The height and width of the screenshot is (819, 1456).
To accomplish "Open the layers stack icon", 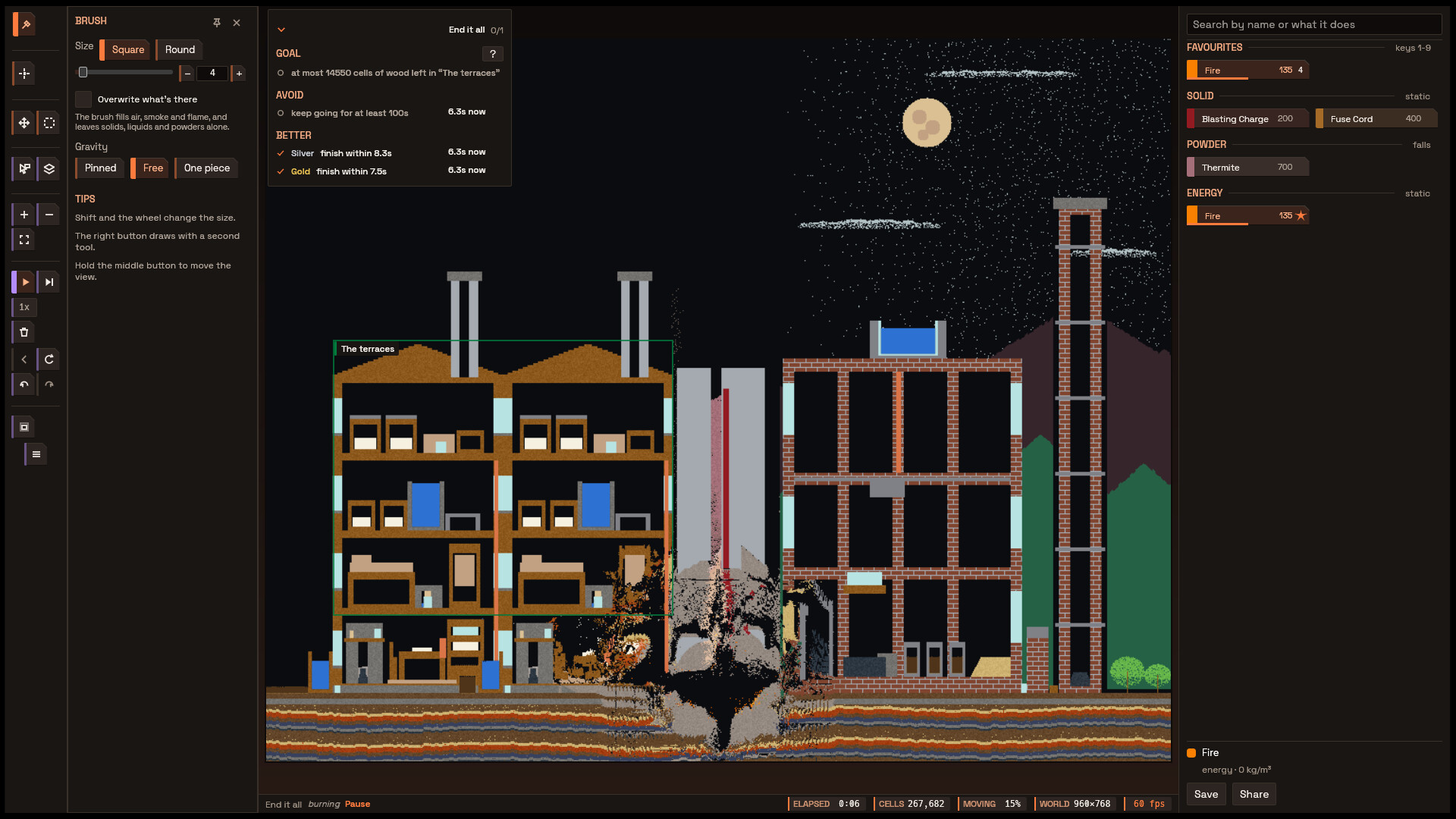I will tap(49, 168).
